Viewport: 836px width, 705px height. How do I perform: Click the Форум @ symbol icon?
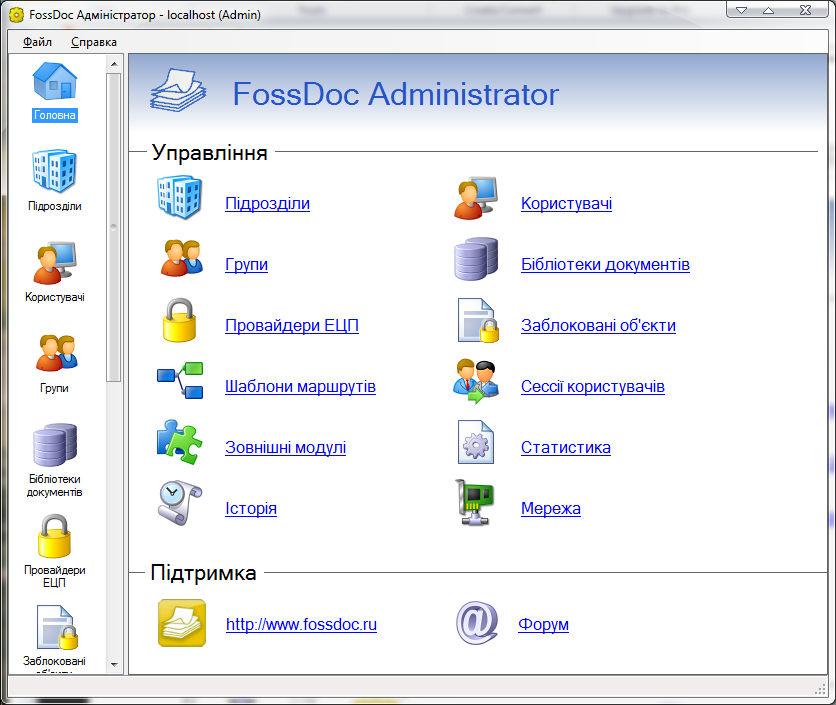pos(477,623)
